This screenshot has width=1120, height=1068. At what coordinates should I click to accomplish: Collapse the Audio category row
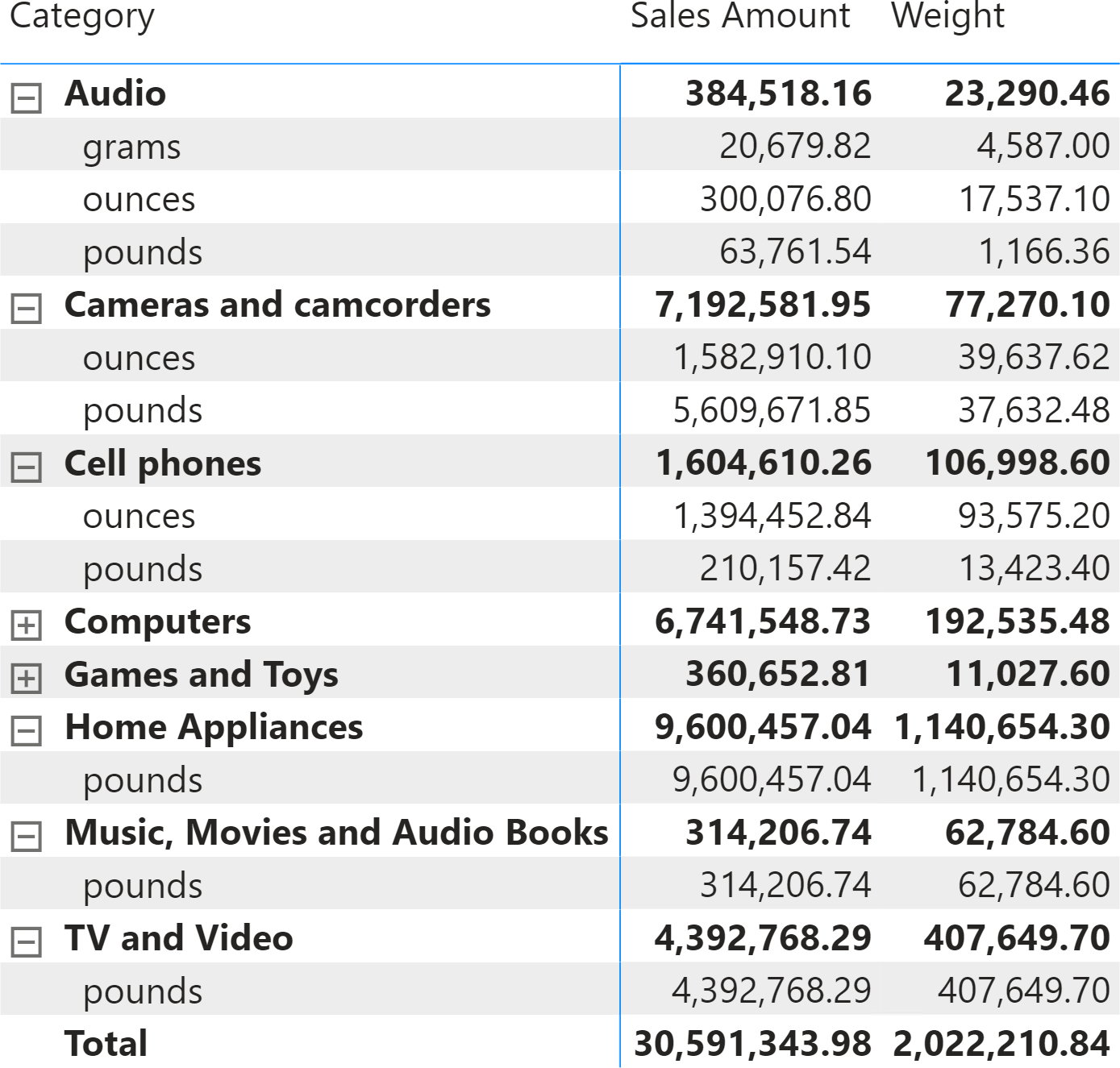26,98
